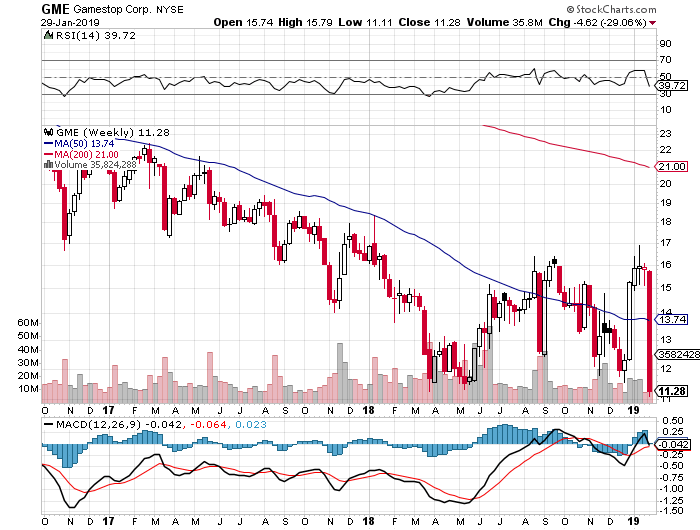Click the 17 year label on MACD axis
Screen dimensions: 700x530
(x=108, y=521)
